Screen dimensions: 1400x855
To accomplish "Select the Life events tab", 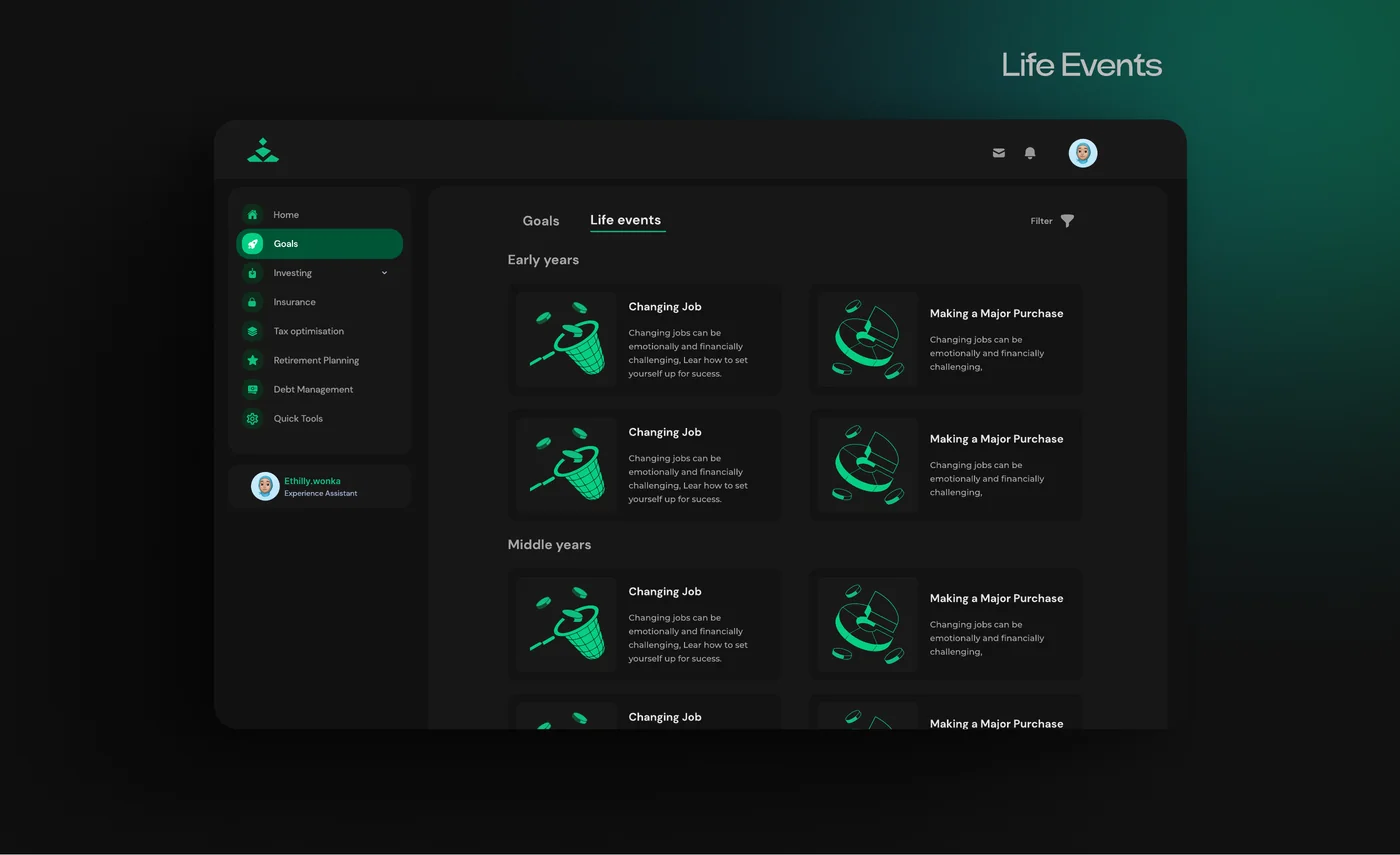I will click(625, 220).
